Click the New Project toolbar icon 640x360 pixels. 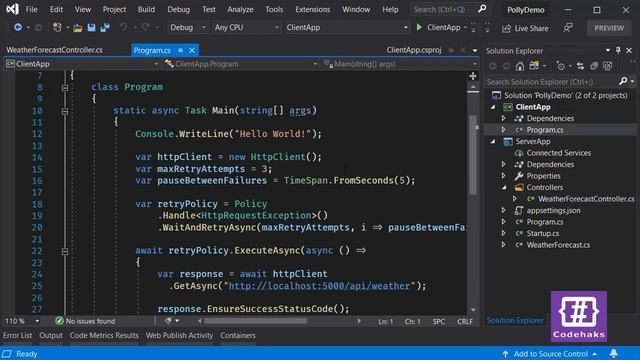point(57,27)
